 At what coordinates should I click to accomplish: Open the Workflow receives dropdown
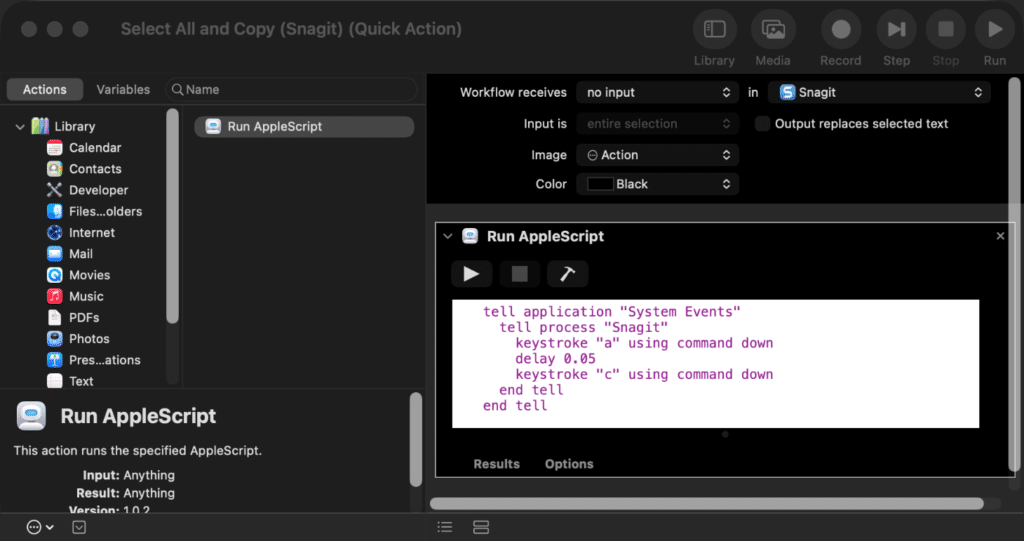coord(657,92)
